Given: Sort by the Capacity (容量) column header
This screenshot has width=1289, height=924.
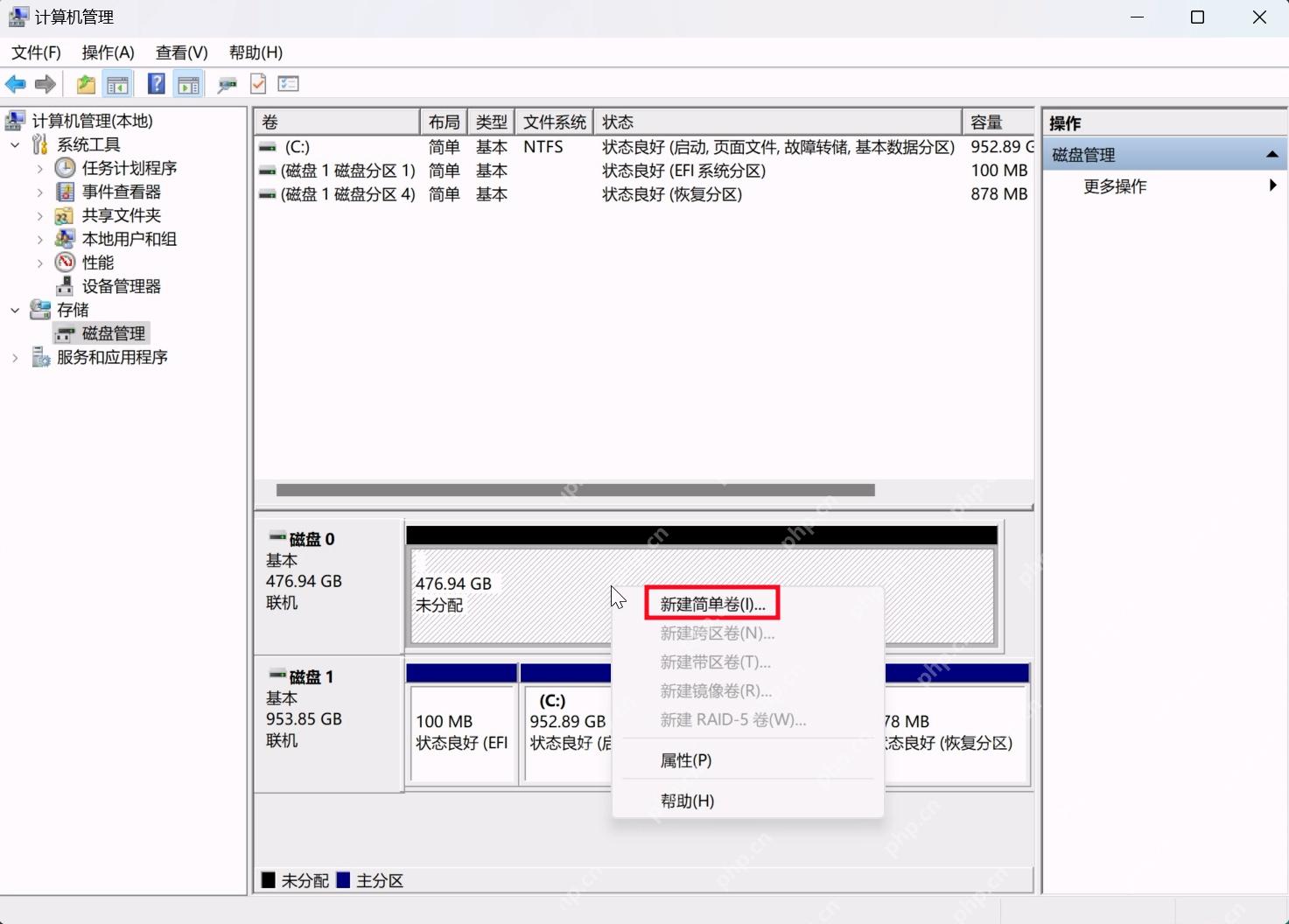Looking at the screenshot, I should 998,122.
